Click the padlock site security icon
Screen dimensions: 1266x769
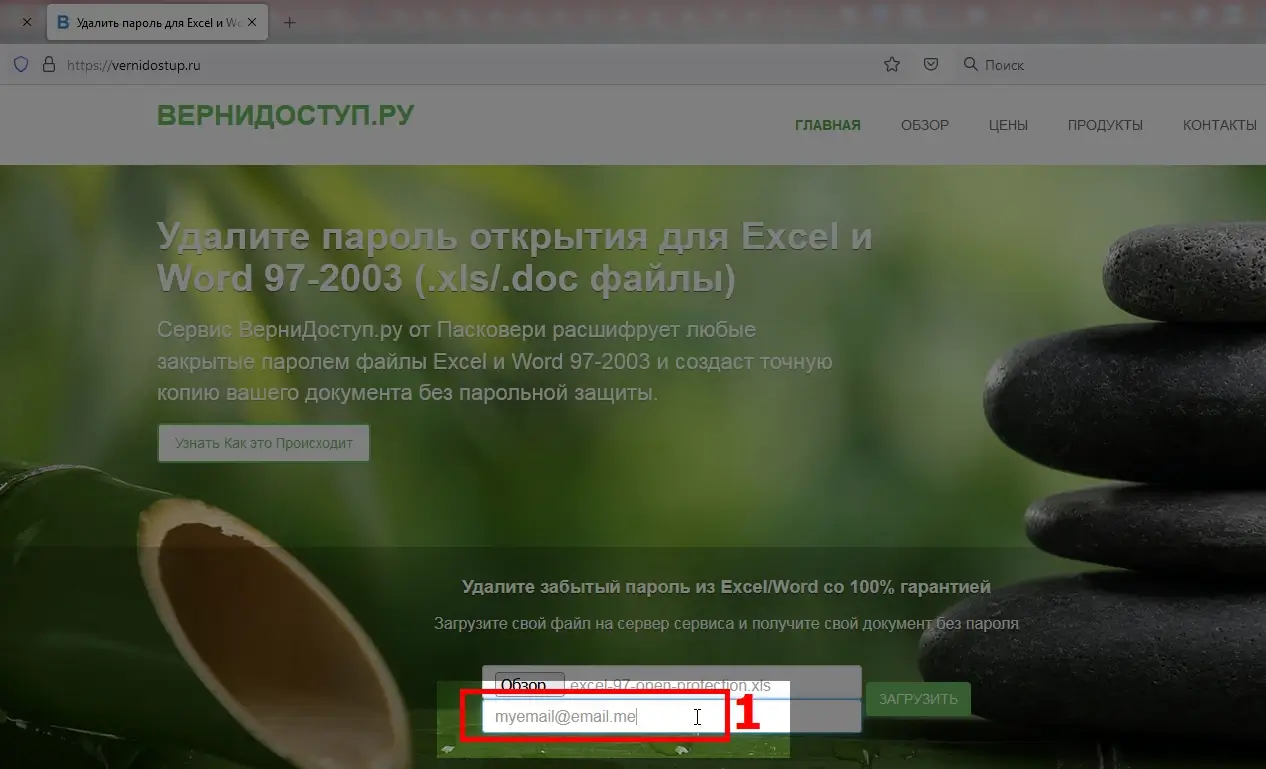coord(47,64)
